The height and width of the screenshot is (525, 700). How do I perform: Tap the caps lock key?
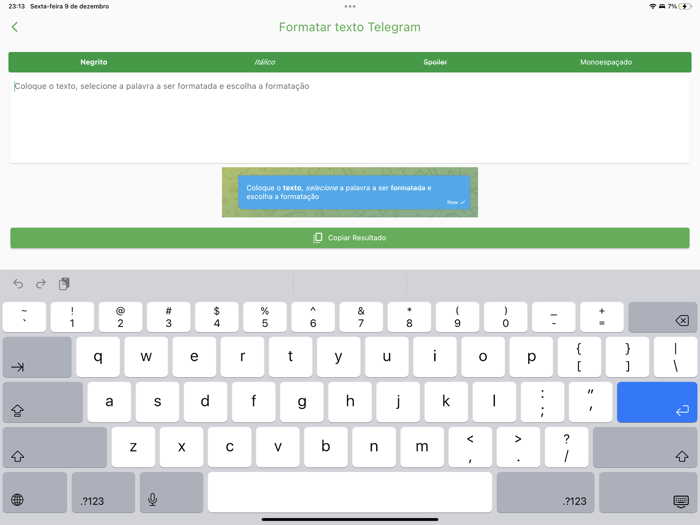pyautogui.click(x=43, y=402)
